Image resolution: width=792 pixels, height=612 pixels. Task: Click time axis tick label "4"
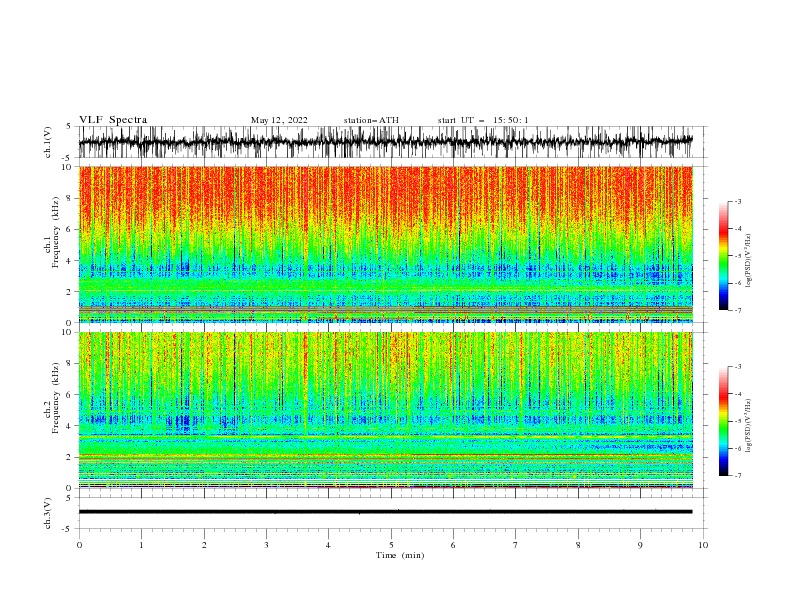[328, 545]
